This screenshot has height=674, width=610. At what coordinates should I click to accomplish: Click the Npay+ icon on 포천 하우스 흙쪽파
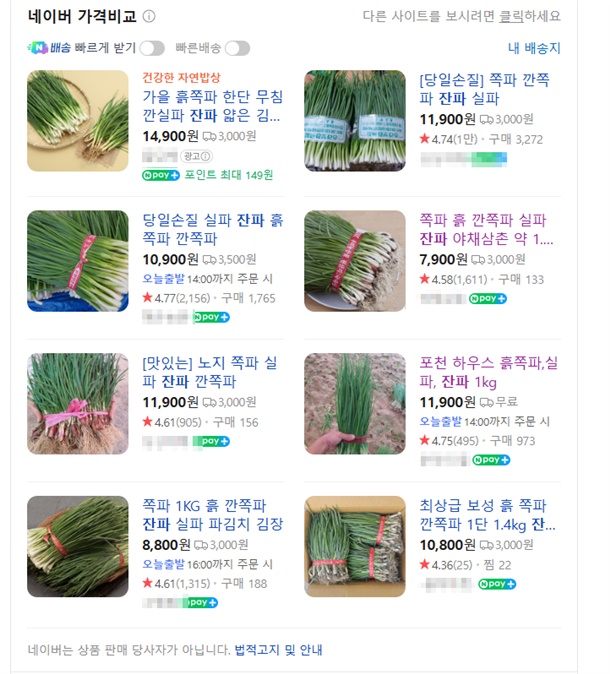click(489, 459)
